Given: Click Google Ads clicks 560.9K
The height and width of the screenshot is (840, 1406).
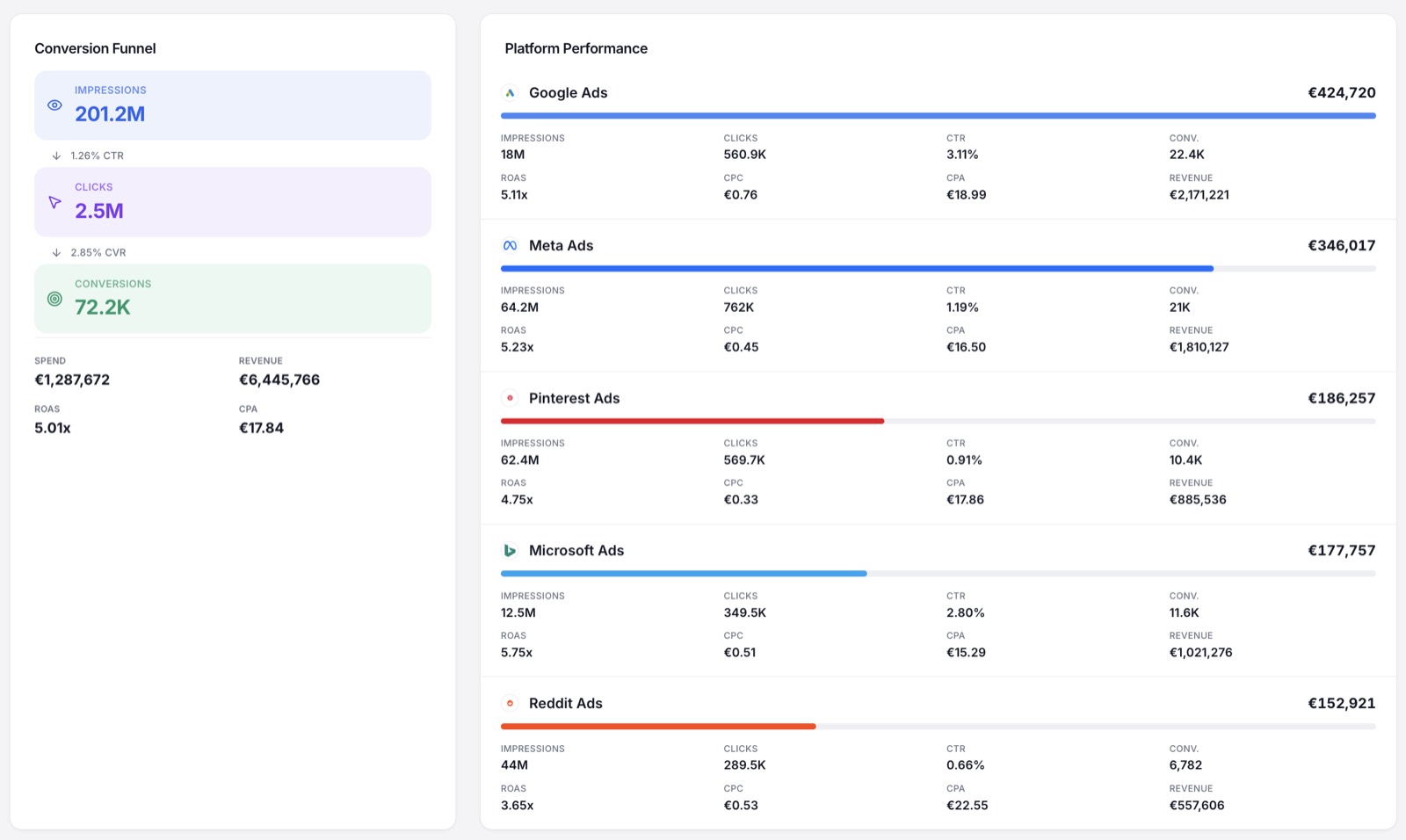Looking at the screenshot, I should point(745,154).
